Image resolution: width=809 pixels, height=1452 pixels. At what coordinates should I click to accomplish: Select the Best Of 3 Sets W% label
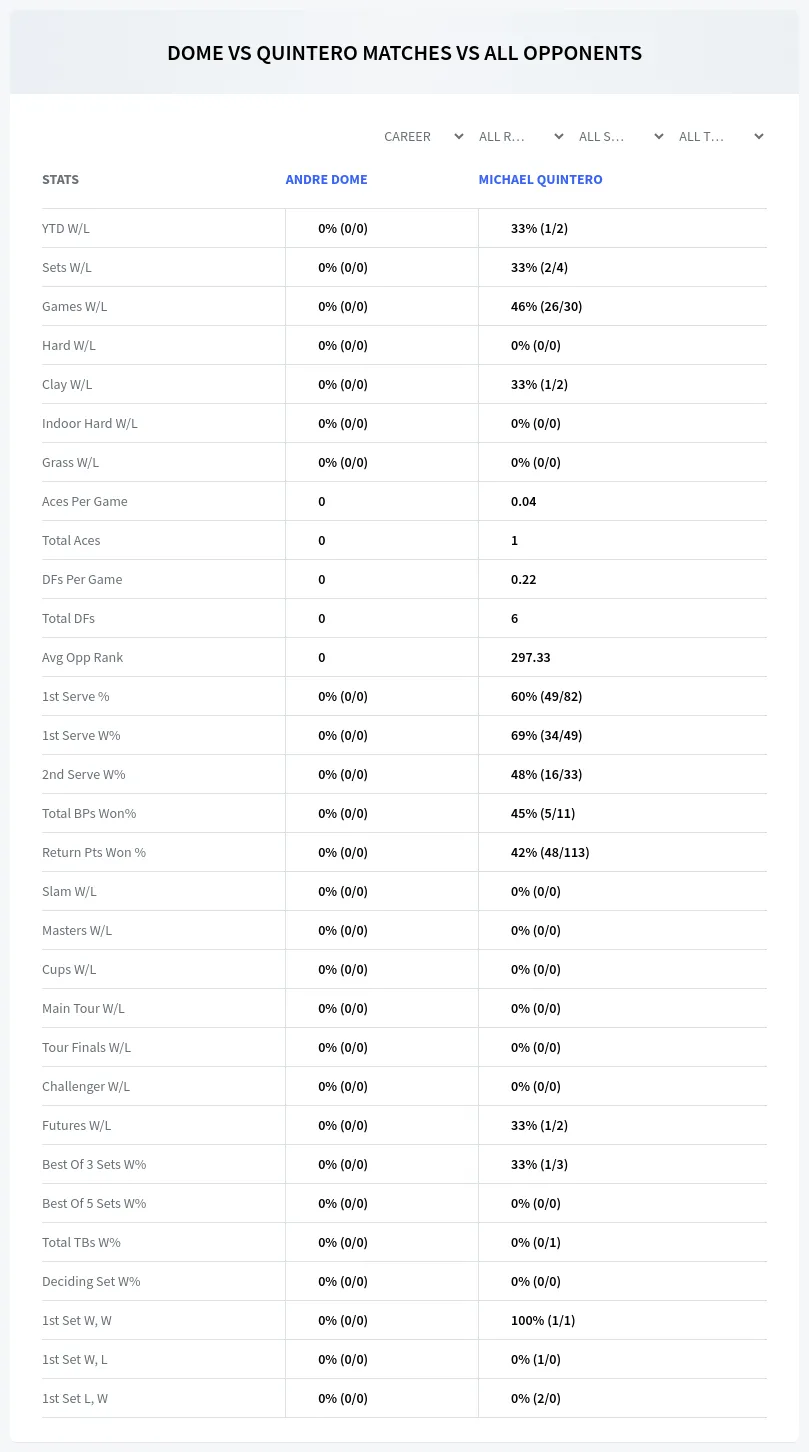94,1165
